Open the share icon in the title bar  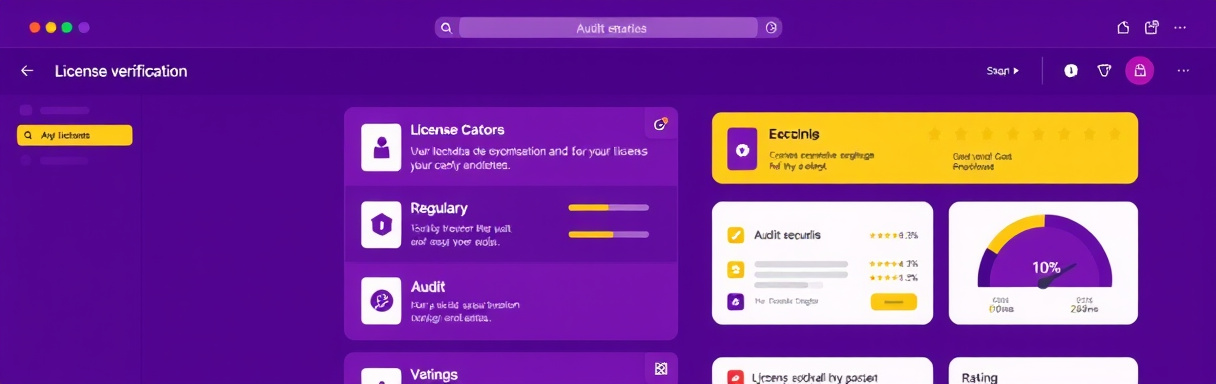tap(1123, 28)
